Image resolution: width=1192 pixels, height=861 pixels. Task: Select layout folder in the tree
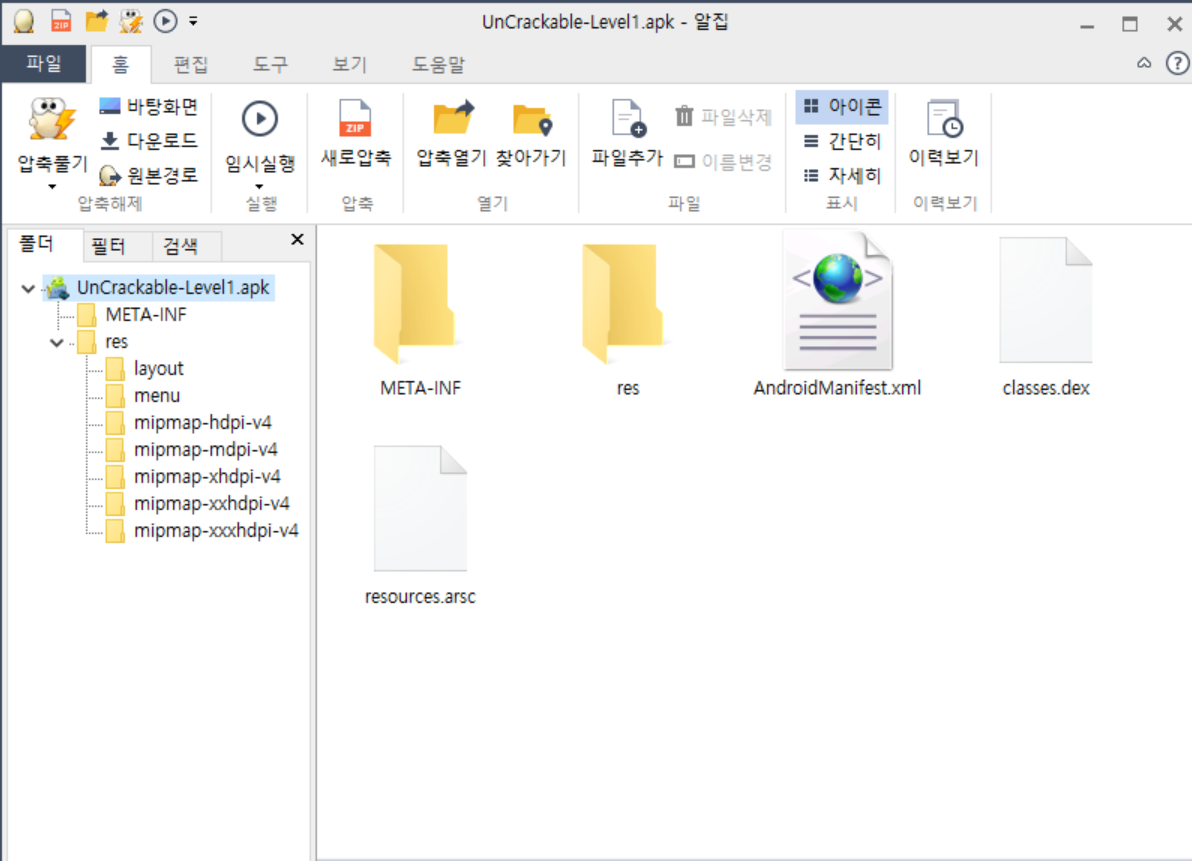(x=159, y=369)
